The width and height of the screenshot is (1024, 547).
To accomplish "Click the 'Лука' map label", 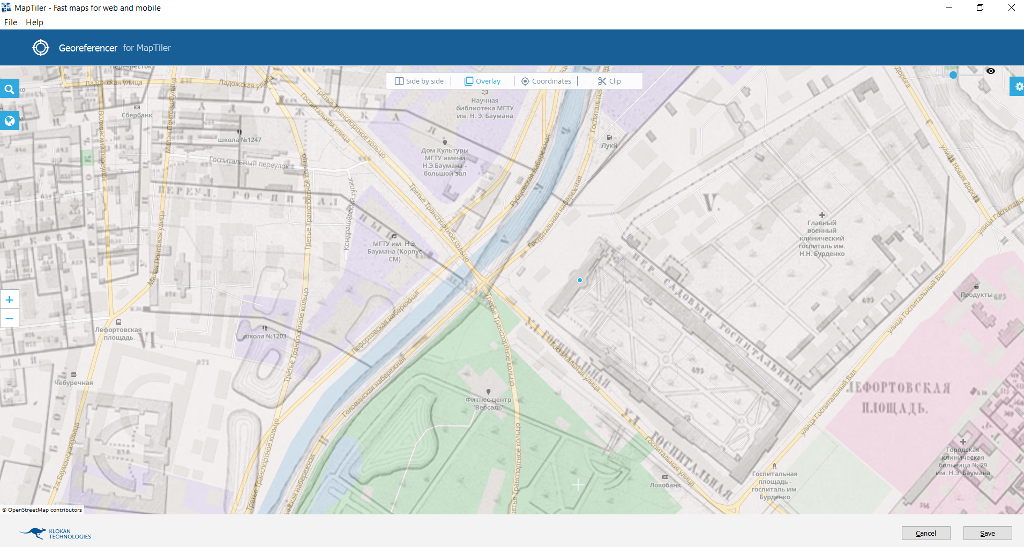I will tap(609, 146).
